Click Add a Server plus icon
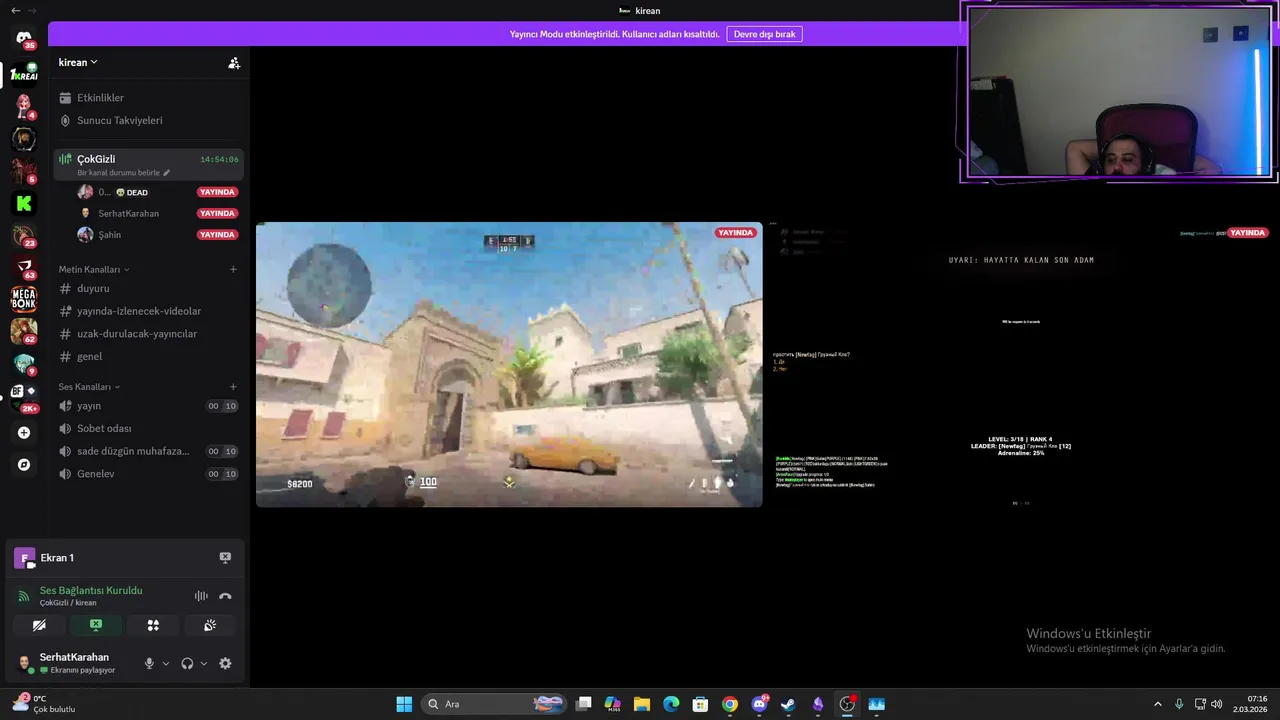This screenshot has height=720, width=1280. coord(24,433)
